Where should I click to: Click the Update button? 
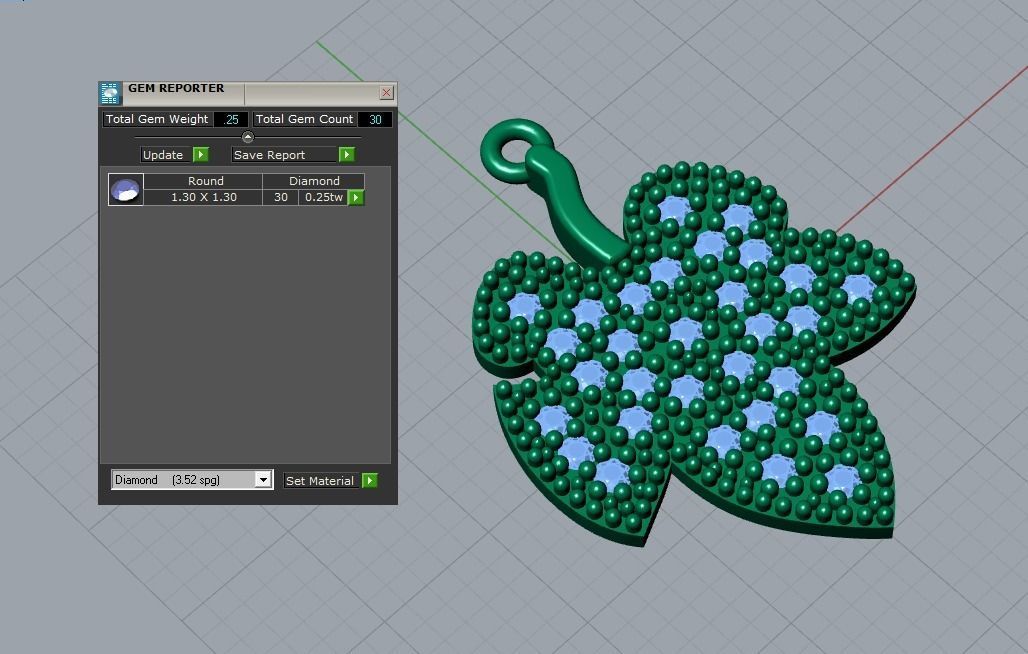coord(167,155)
